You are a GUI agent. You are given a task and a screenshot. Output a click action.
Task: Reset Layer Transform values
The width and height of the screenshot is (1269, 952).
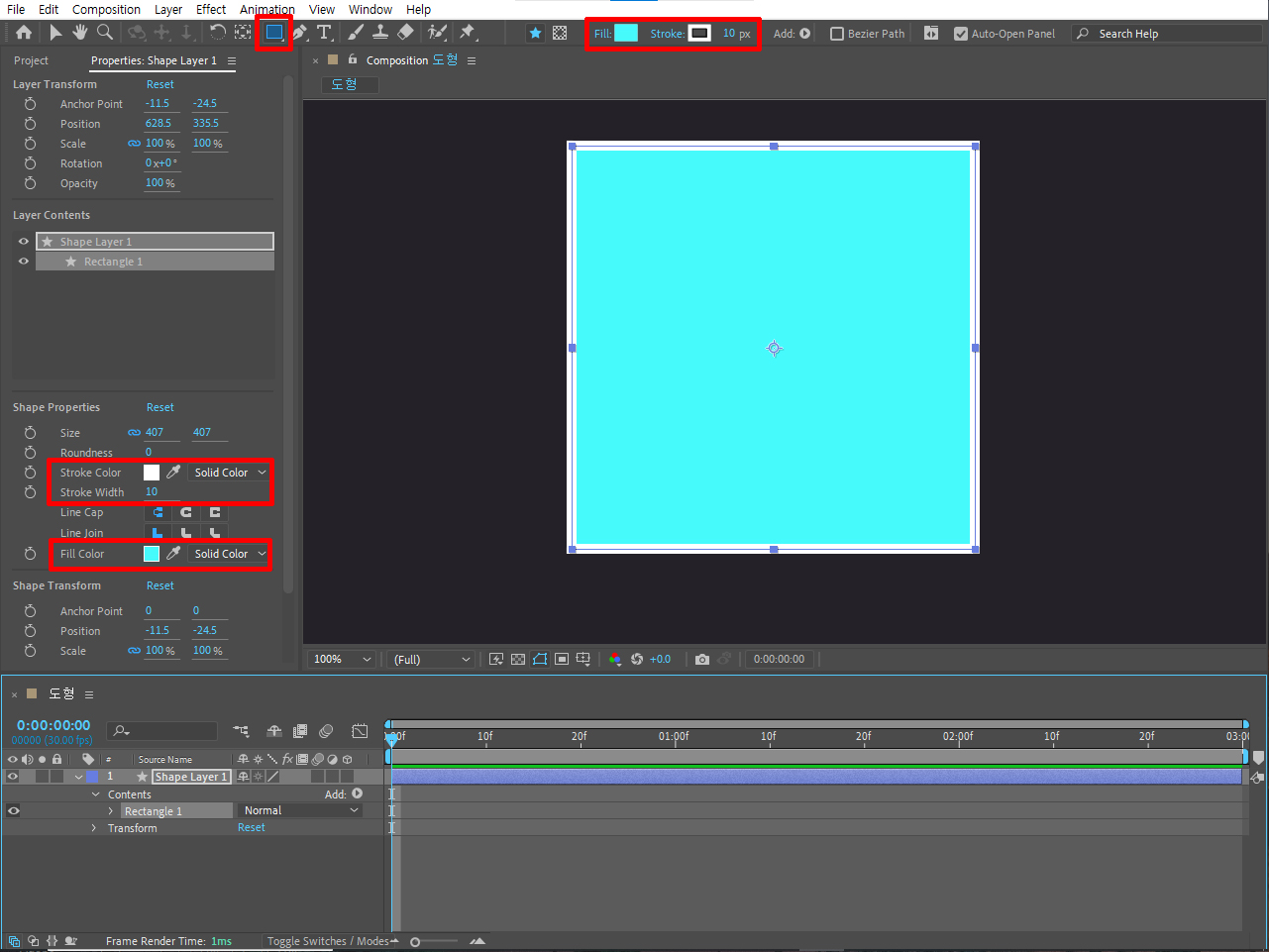pos(160,84)
